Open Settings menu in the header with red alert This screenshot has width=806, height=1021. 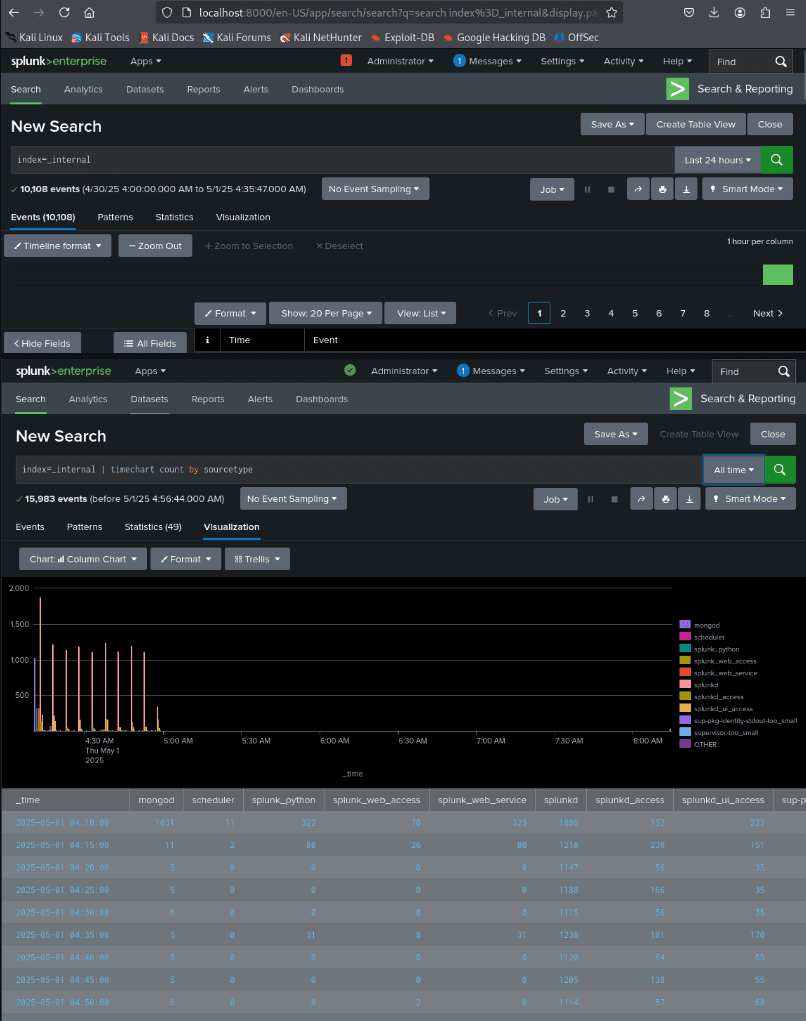pos(562,61)
